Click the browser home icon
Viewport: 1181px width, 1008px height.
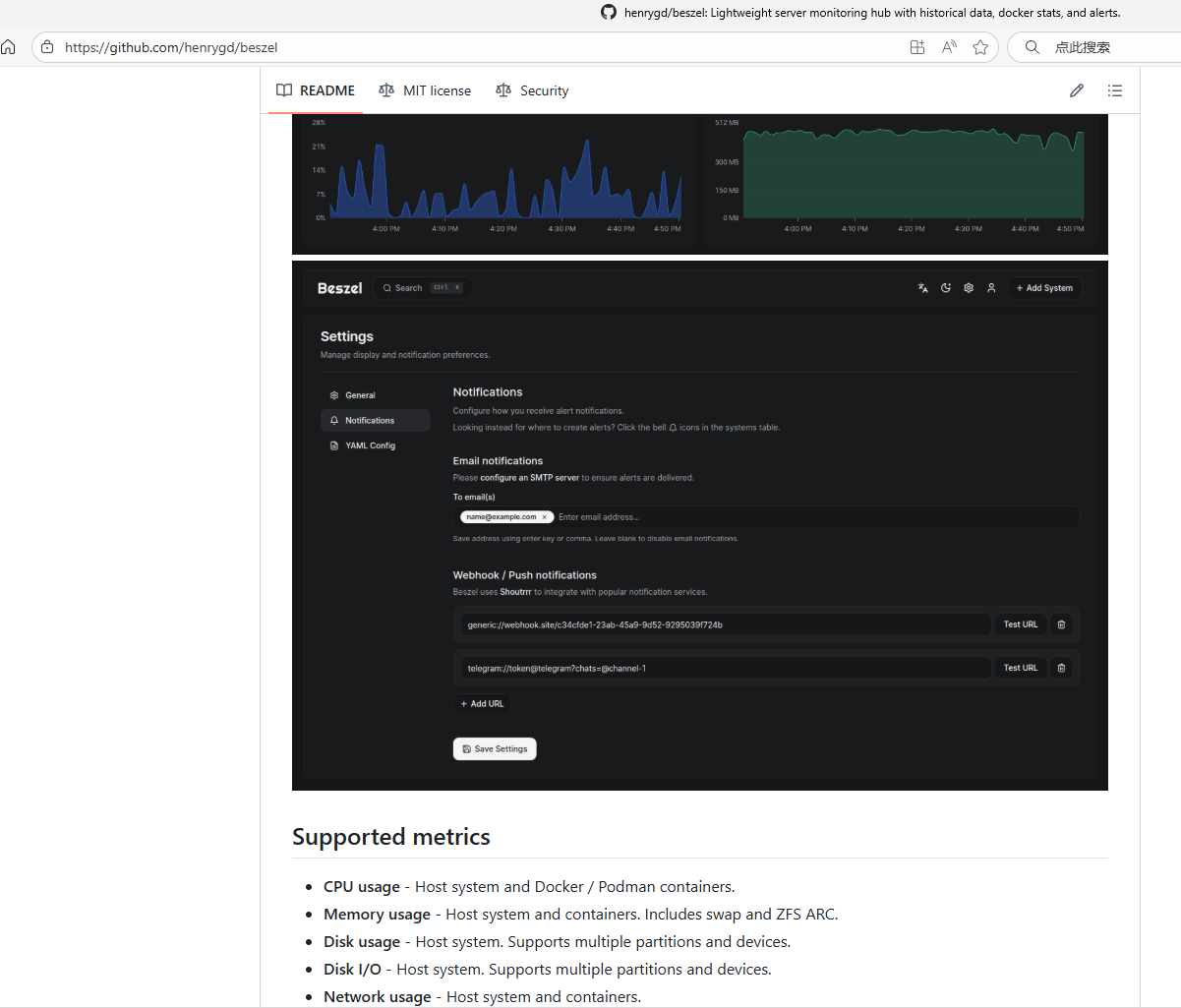point(9,47)
